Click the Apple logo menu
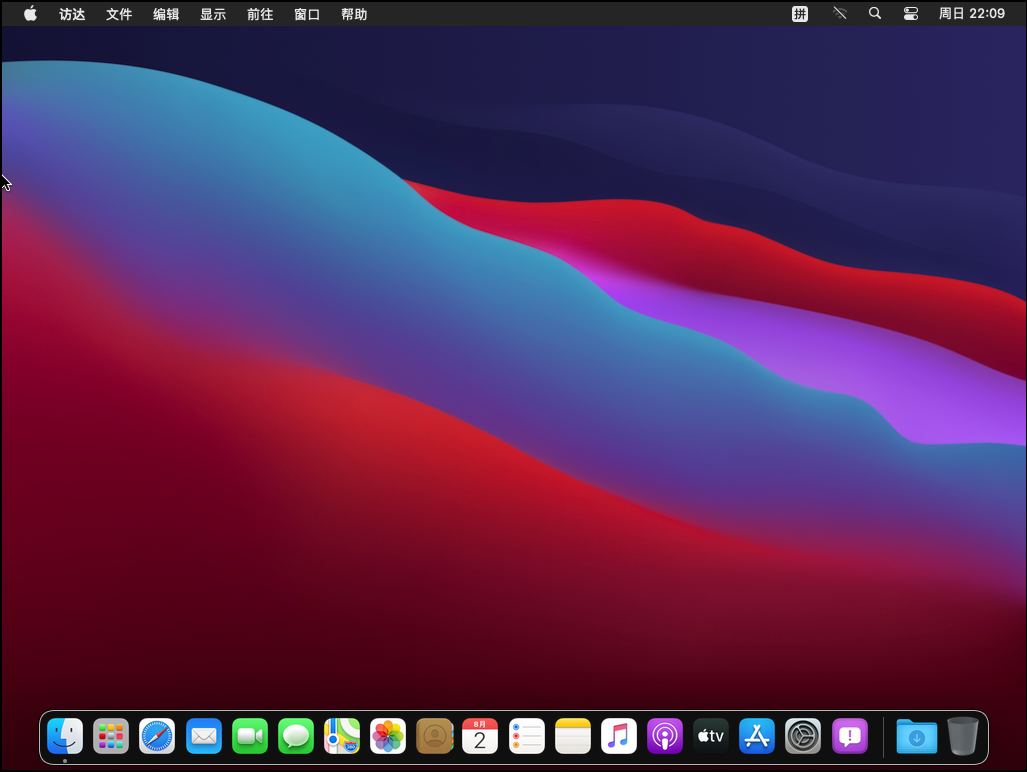Viewport: 1027px width, 772px height. tap(30, 14)
